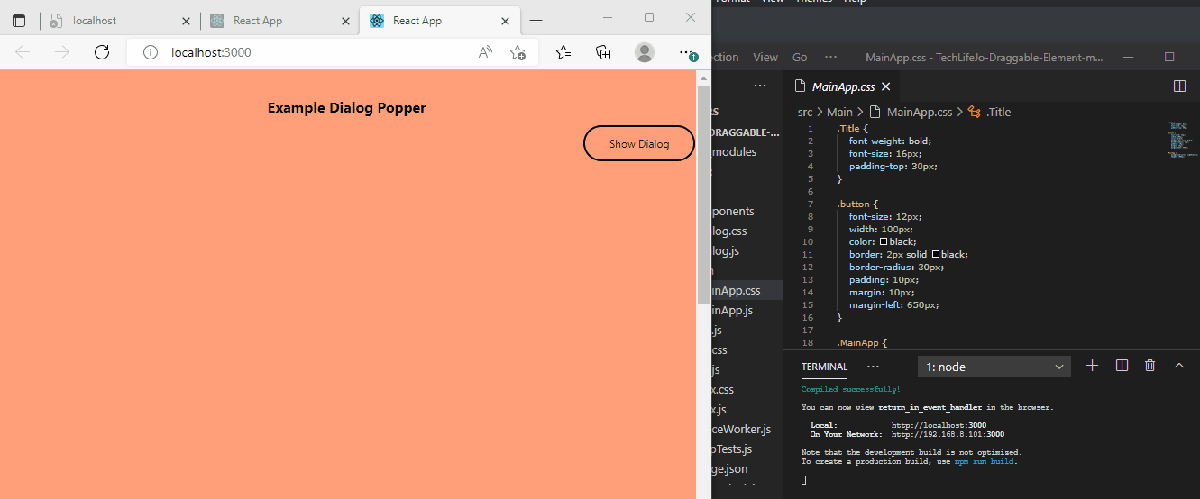1200x499 pixels.
Task: Kill the terminal with trash icon
Action: coord(1150,366)
